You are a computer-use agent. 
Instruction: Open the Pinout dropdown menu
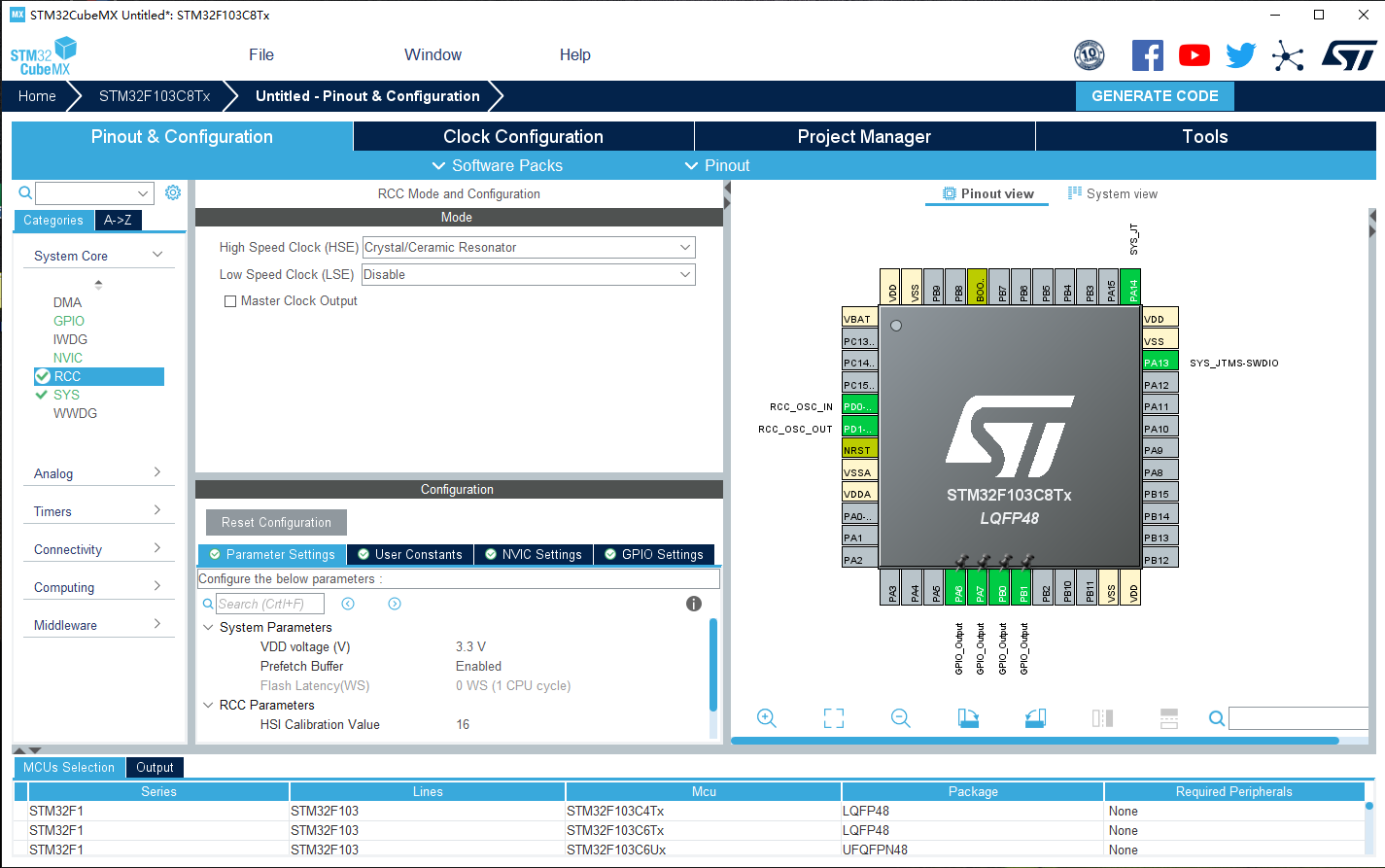point(717,165)
